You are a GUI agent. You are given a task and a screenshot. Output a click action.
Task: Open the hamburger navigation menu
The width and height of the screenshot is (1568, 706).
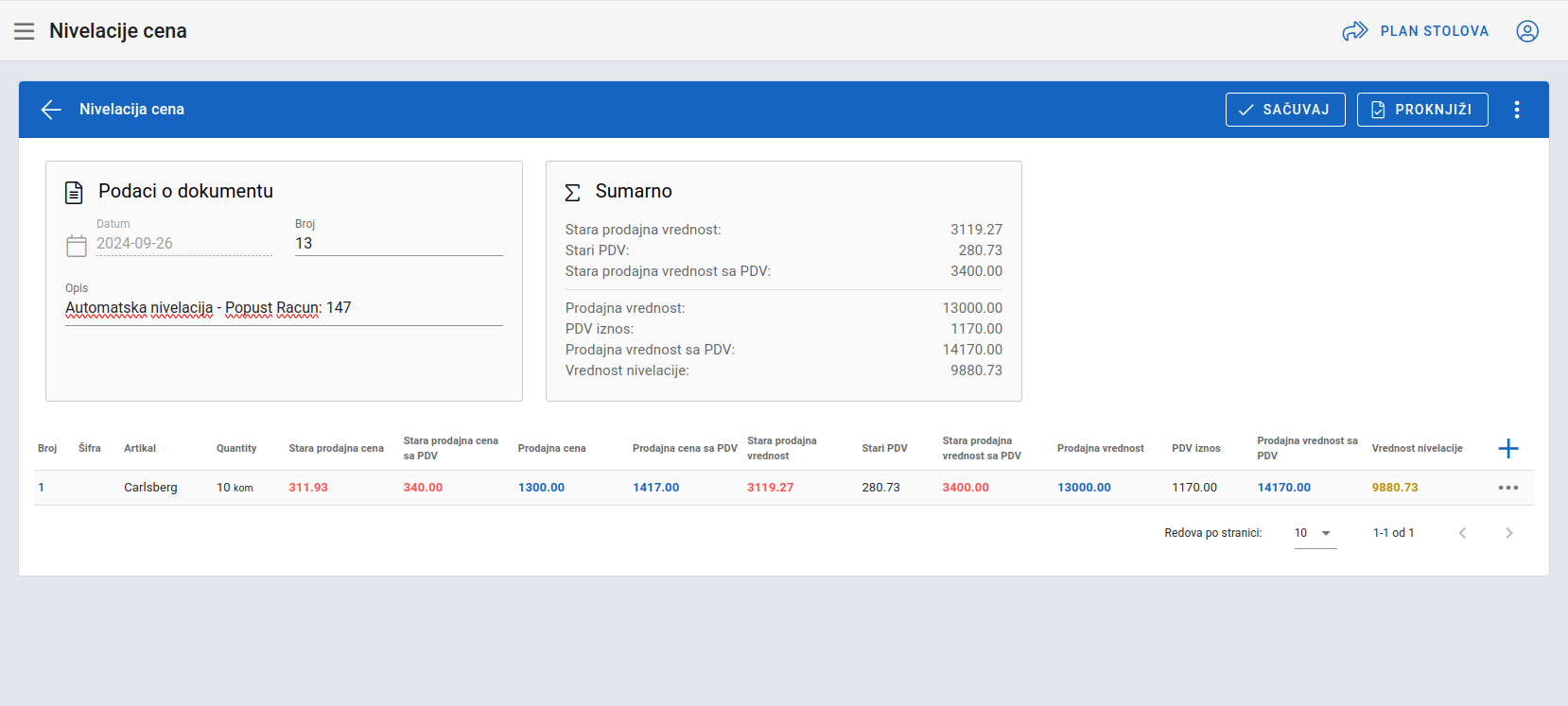coord(25,31)
